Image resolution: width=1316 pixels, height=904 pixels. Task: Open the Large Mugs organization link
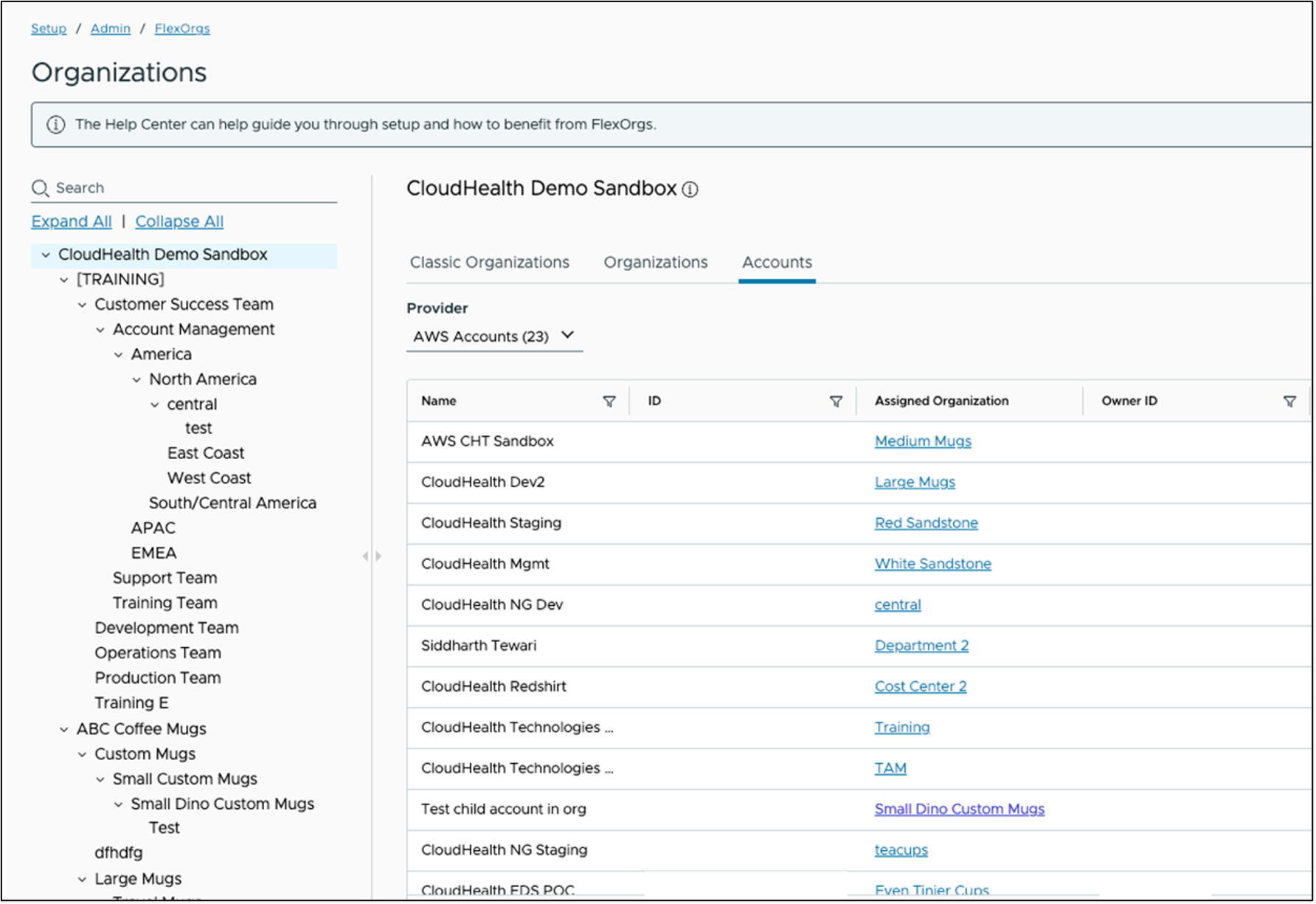pyautogui.click(x=915, y=483)
